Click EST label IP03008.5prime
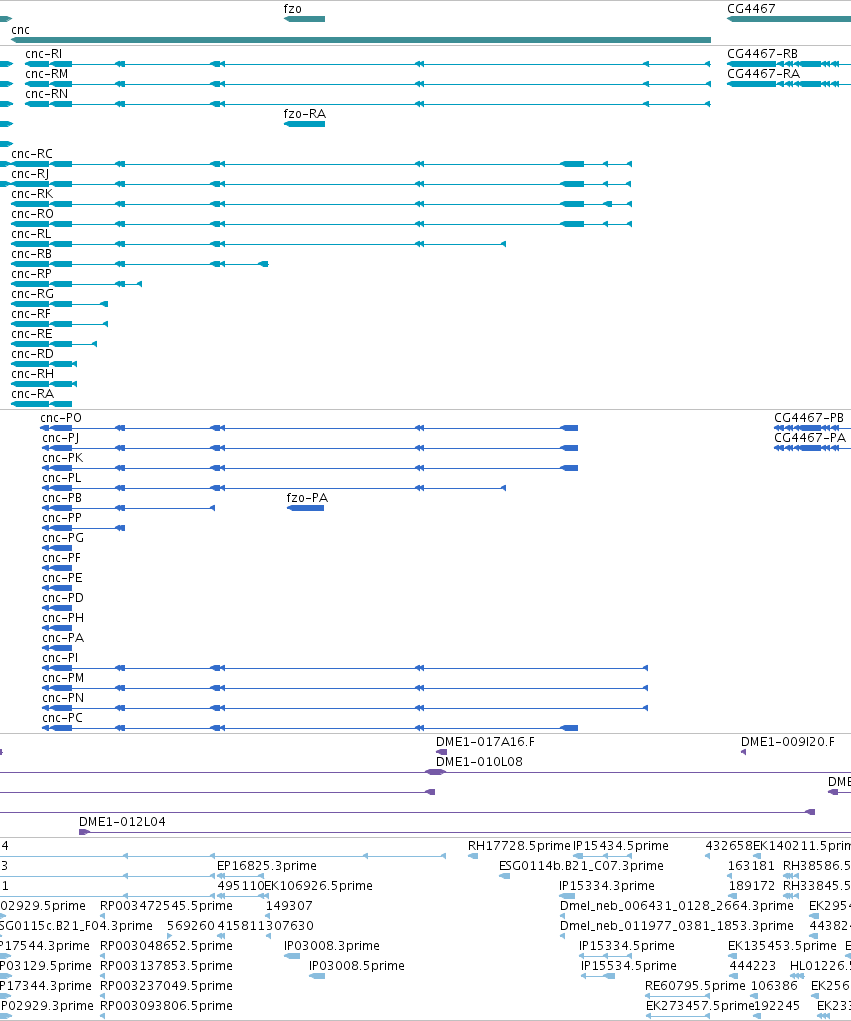 click(x=356, y=966)
